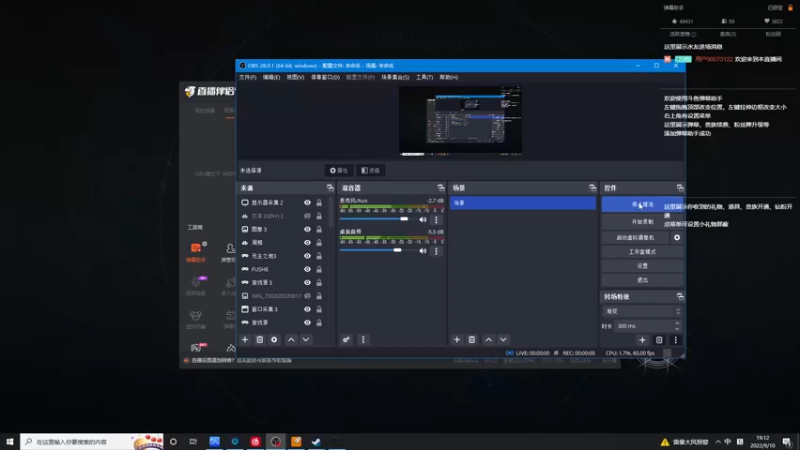Image resolution: width=800 pixels, height=450 pixels.
Task: Mute the 桌面音频 speaker icon
Action: pyautogui.click(x=423, y=251)
